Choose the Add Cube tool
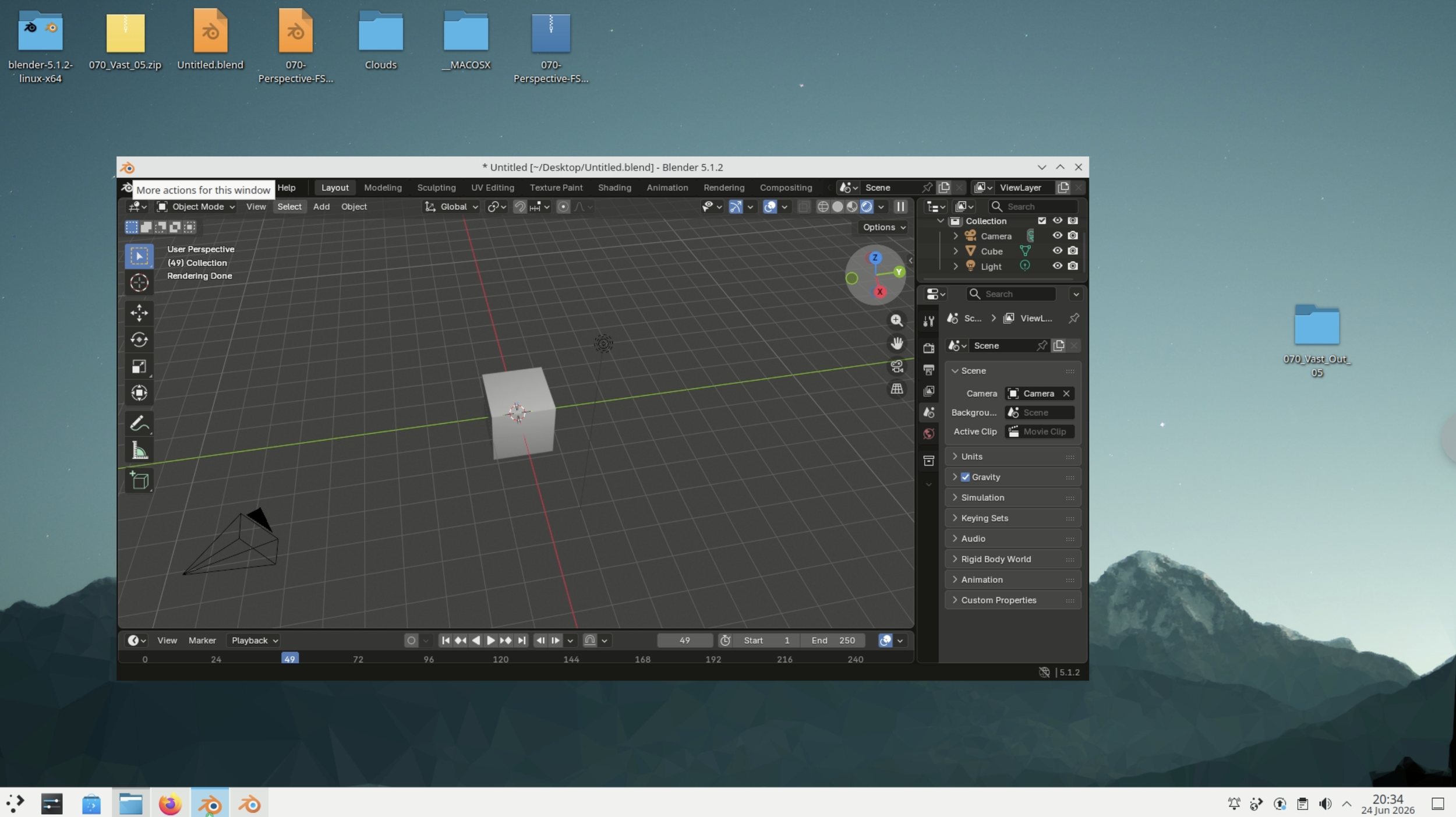Viewport: 1456px width, 817px height. 139,480
